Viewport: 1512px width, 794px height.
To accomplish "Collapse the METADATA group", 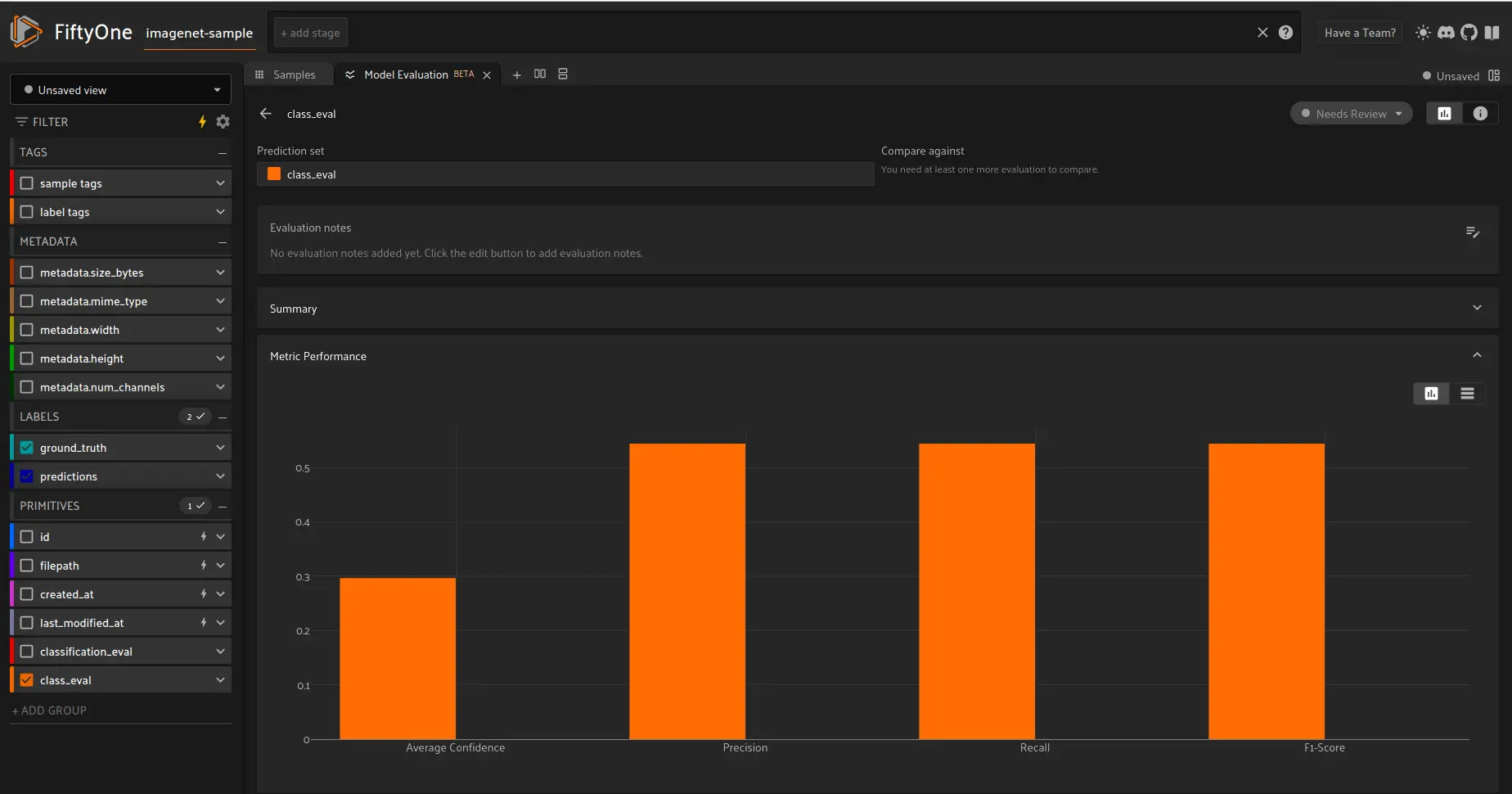I will (x=223, y=242).
